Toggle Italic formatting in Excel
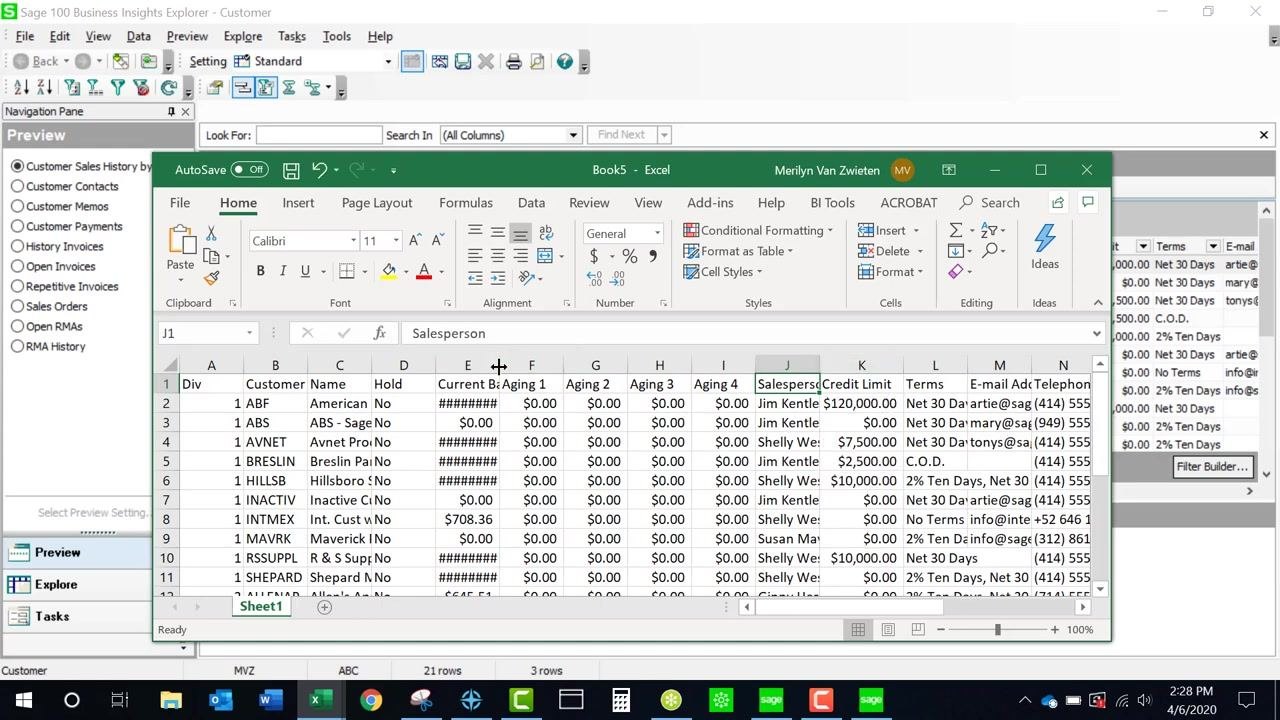The image size is (1280, 720). (x=283, y=271)
